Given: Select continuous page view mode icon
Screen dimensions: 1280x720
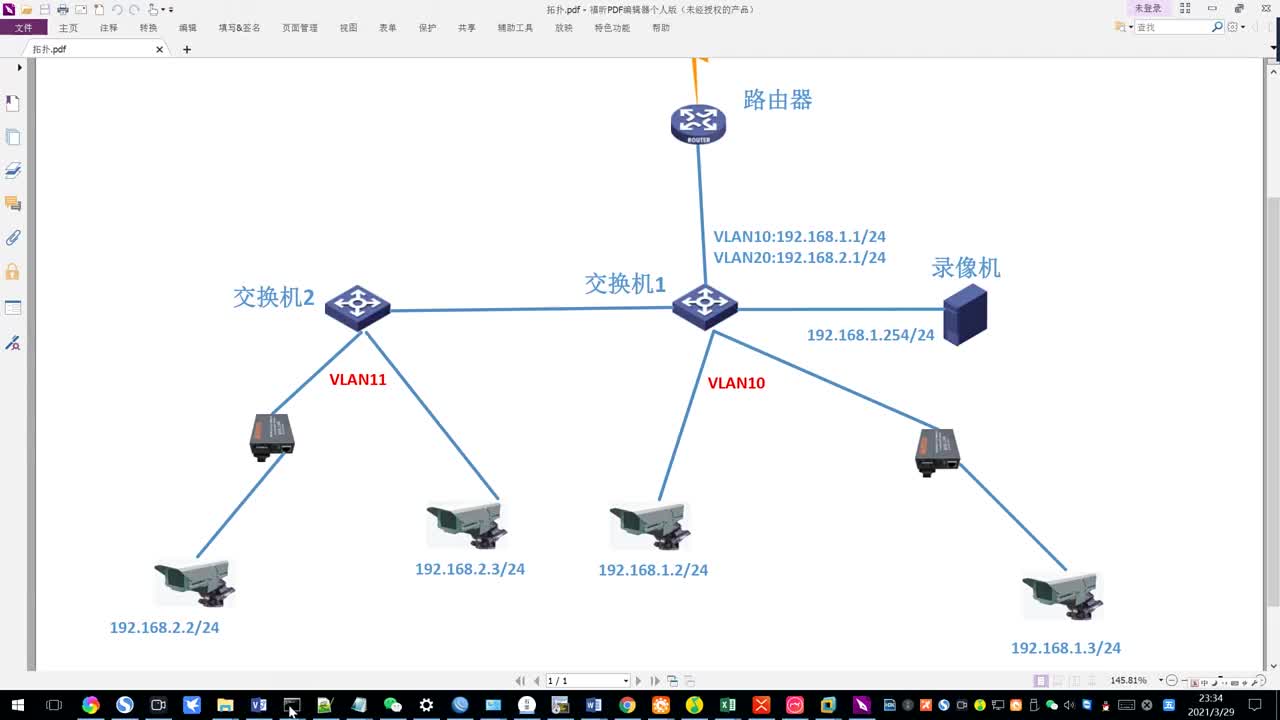Looking at the screenshot, I should tap(1059, 680).
